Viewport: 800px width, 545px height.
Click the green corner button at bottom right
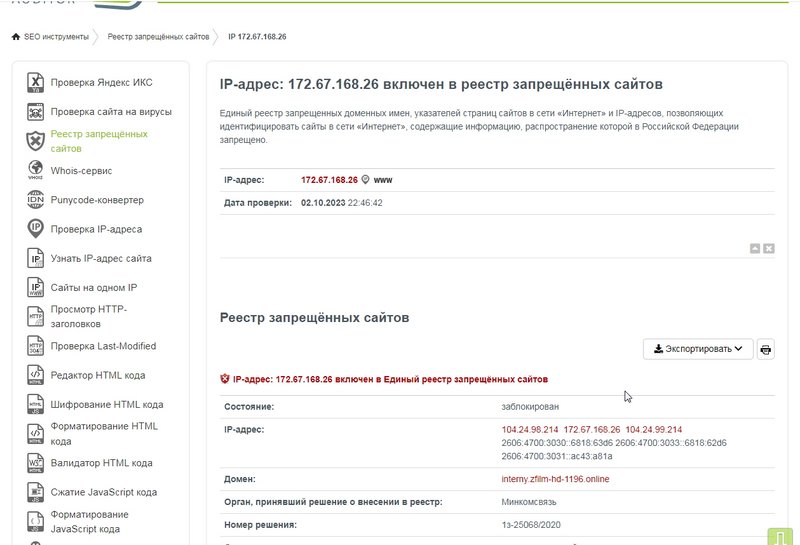point(781,537)
